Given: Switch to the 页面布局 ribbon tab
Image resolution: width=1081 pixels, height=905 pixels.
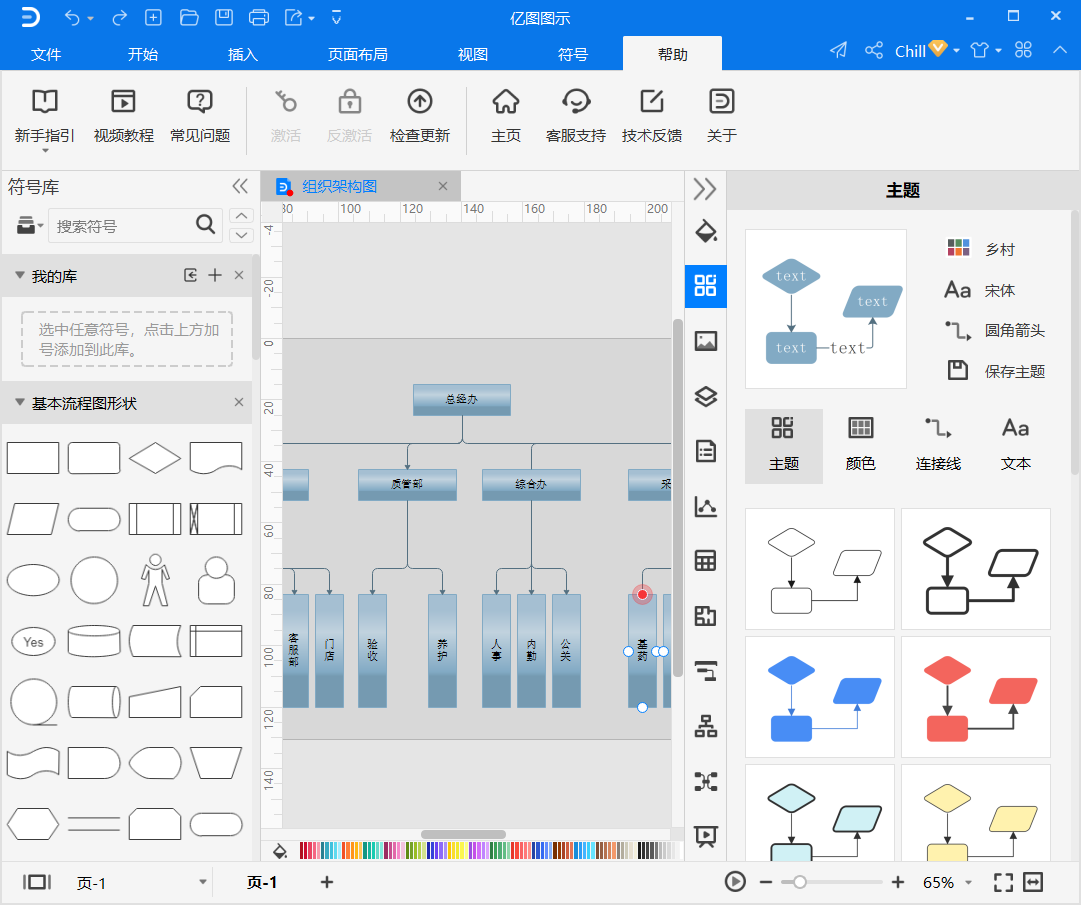Looking at the screenshot, I should tap(358, 54).
